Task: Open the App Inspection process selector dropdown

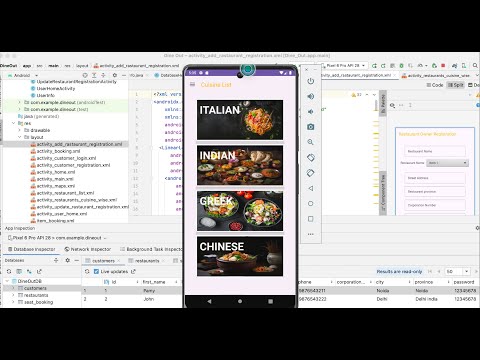Action: point(57,238)
